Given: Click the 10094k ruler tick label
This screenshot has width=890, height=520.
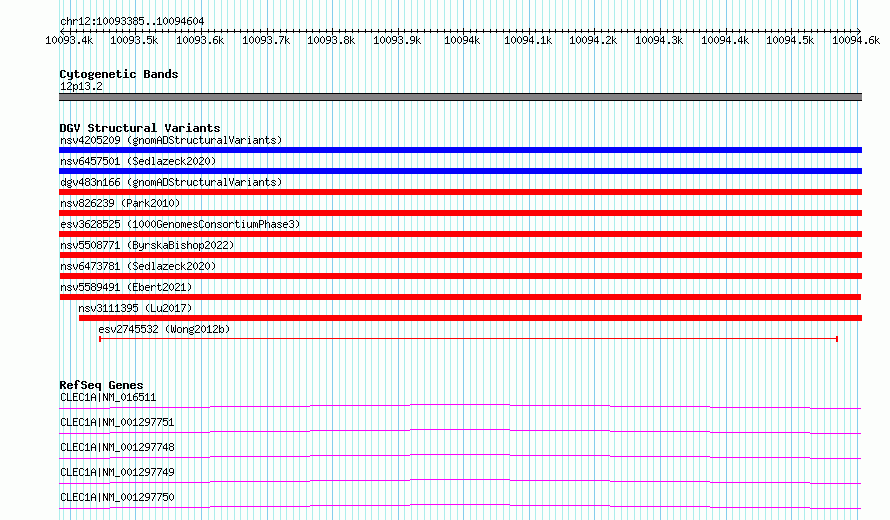Looking at the screenshot, I should pyautogui.click(x=462, y=40).
